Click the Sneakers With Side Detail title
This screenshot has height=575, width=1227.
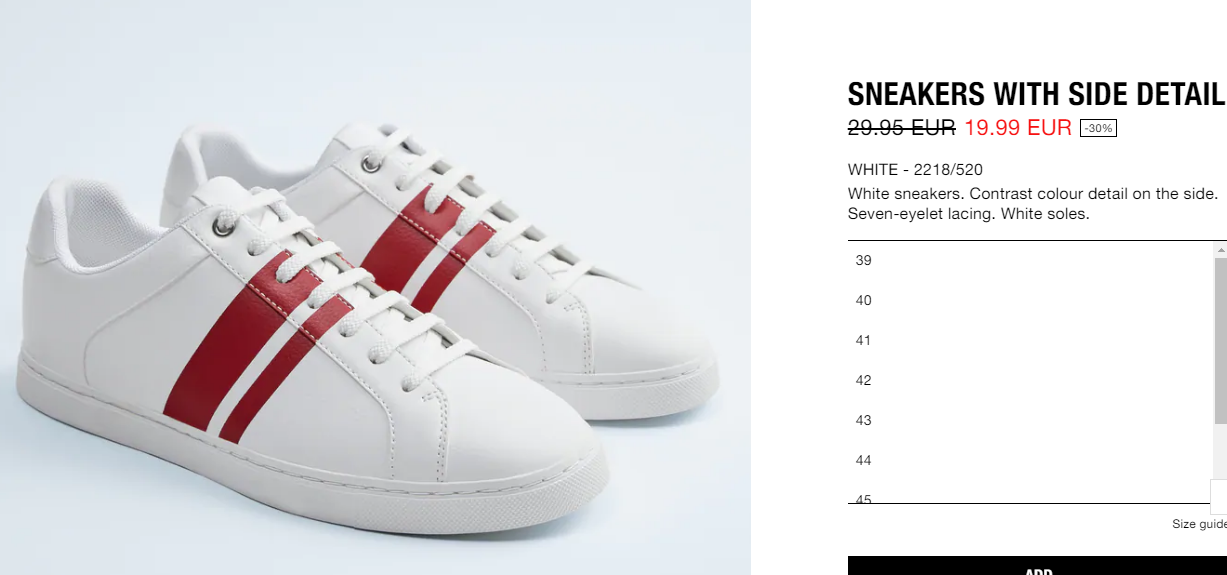tap(1035, 94)
